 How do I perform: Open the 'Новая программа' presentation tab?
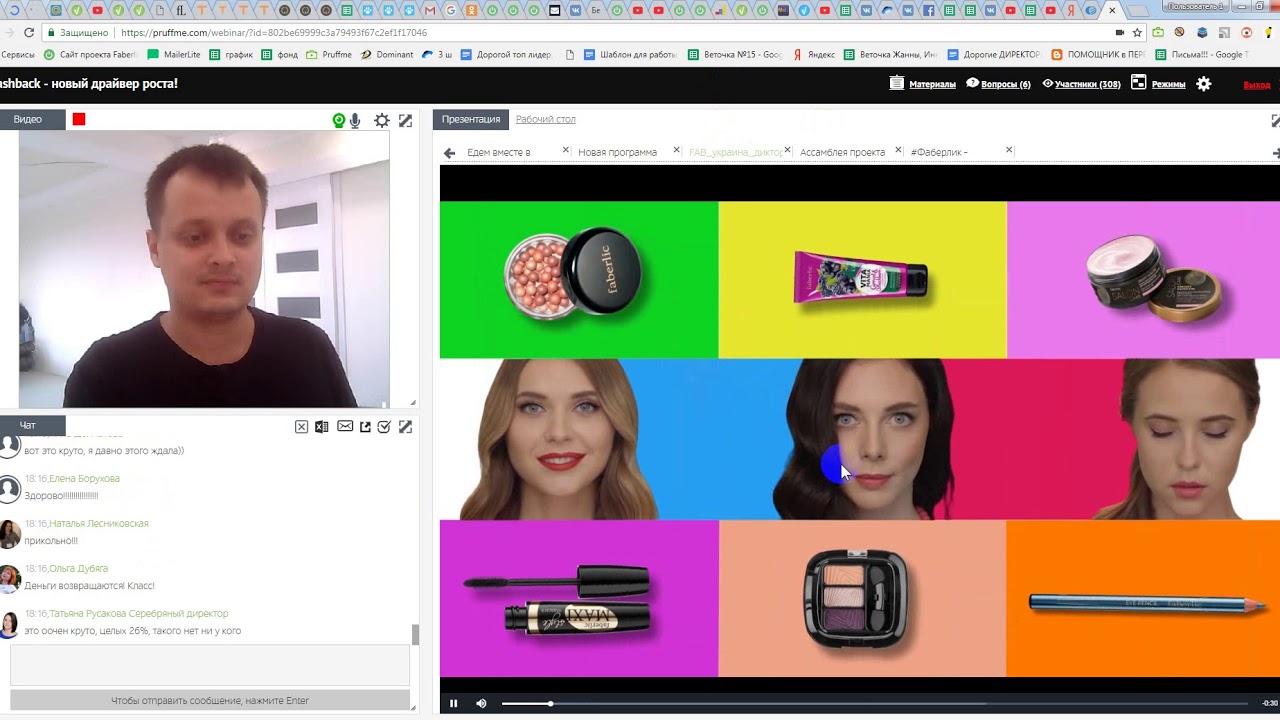(x=617, y=152)
